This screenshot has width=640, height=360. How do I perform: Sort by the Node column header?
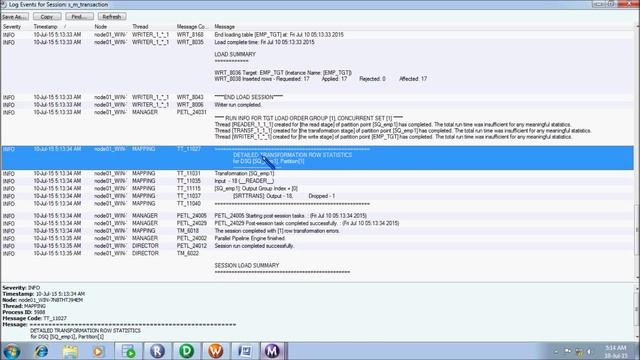[100, 27]
